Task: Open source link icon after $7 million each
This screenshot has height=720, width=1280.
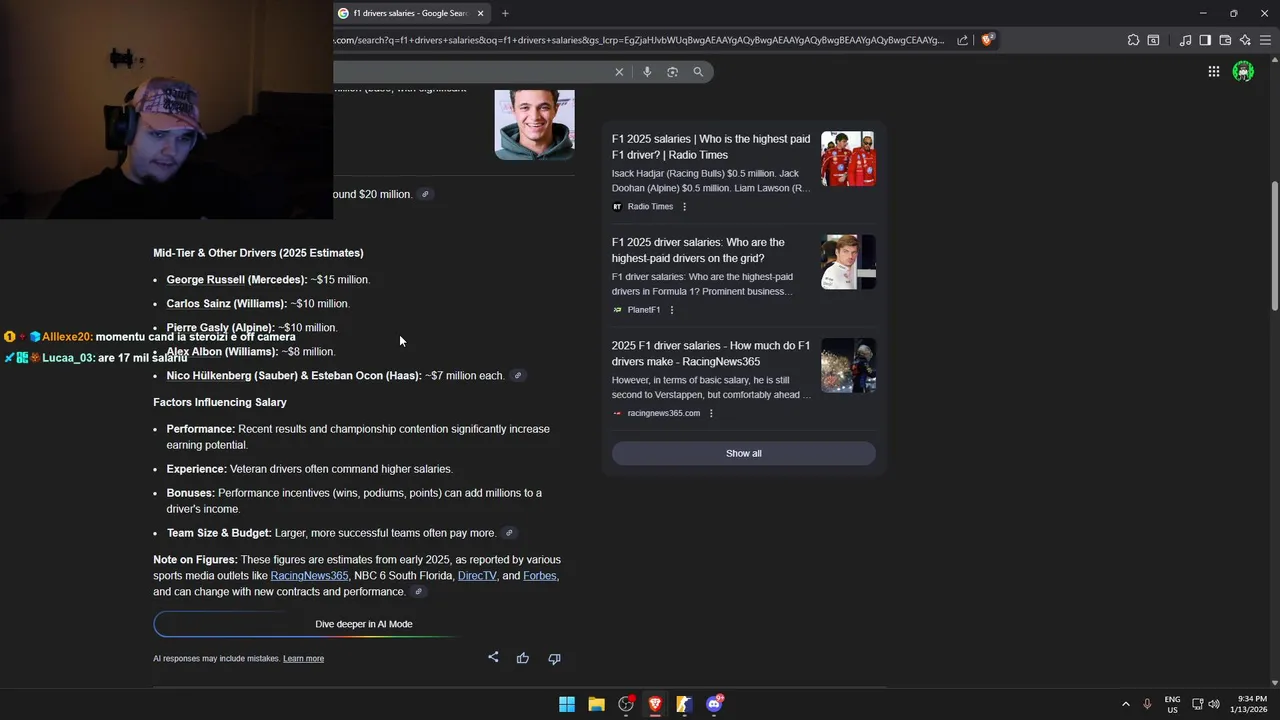Action: tap(517, 375)
